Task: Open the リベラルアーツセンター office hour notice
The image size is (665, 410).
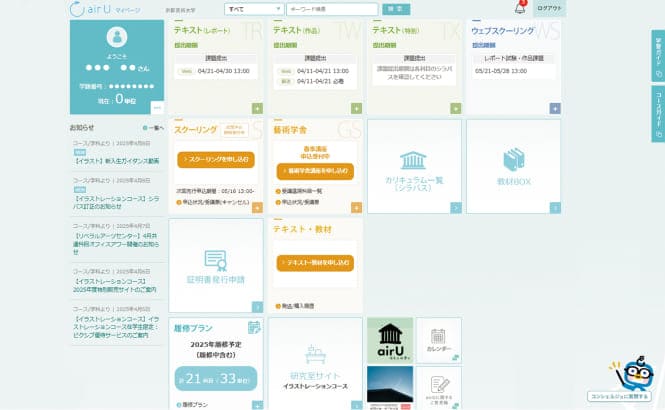Action: point(117,244)
